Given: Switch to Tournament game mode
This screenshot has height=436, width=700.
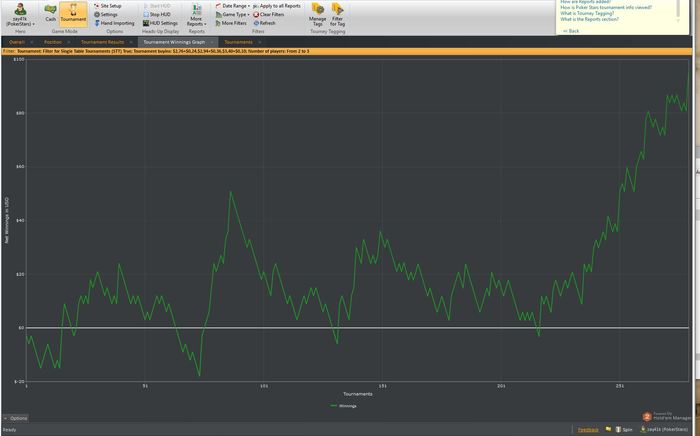Looking at the screenshot, I should tap(73, 12).
